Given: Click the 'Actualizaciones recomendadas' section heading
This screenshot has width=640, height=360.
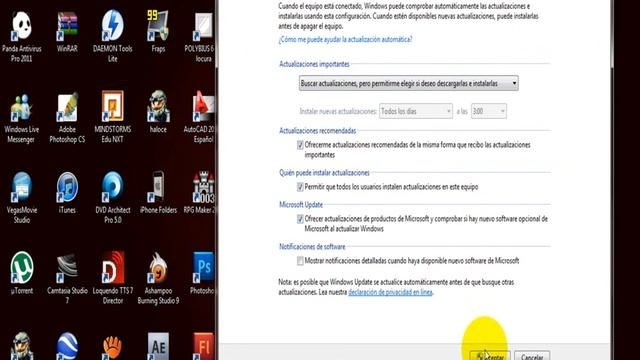Looking at the screenshot, I should tap(318, 131).
